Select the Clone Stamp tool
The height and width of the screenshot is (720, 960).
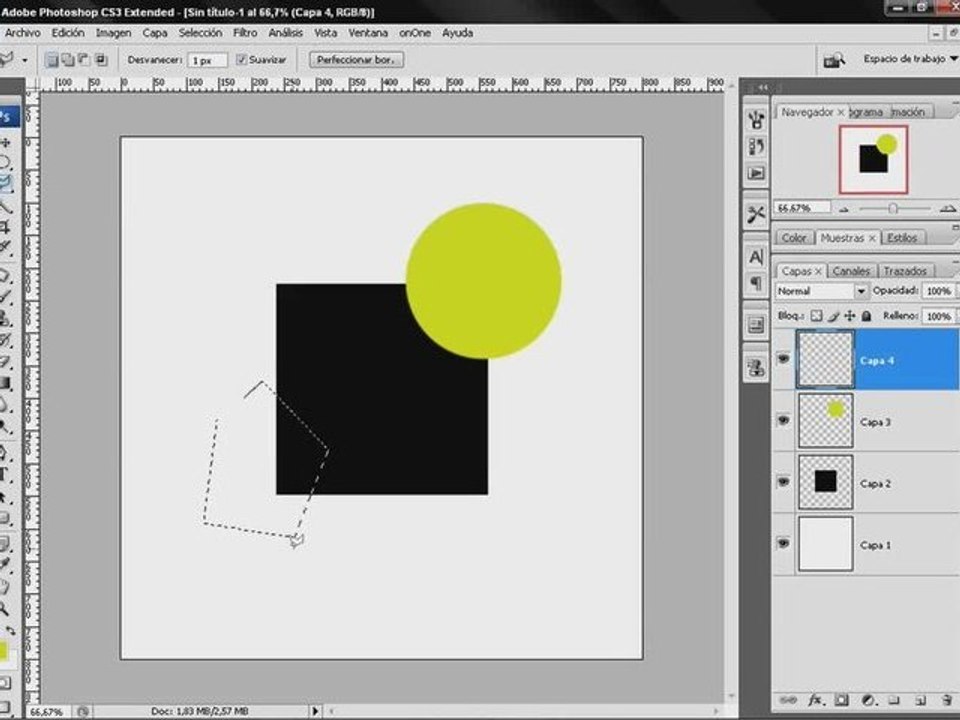pyautogui.click(x=5, y=318)
